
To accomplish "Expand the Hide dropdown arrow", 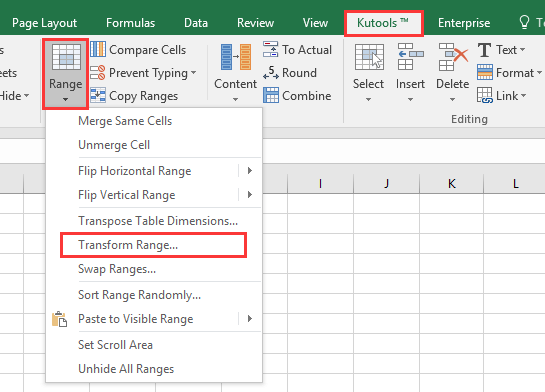I will (26, 96).
